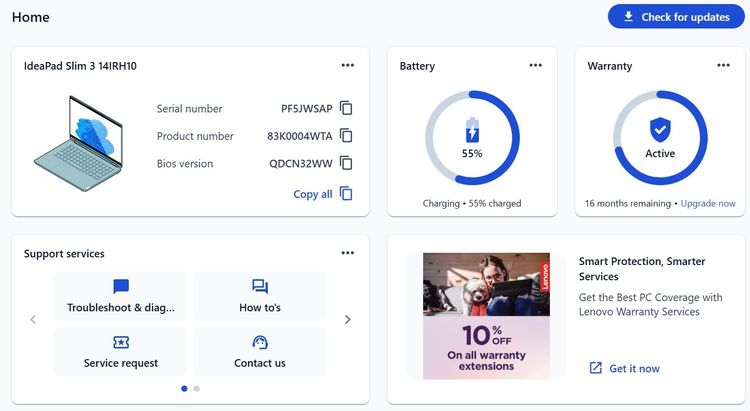Viewport: 750px width, 411px height.
Task: Click the battery 55% progress ring
Action: (x=472, y=138)
